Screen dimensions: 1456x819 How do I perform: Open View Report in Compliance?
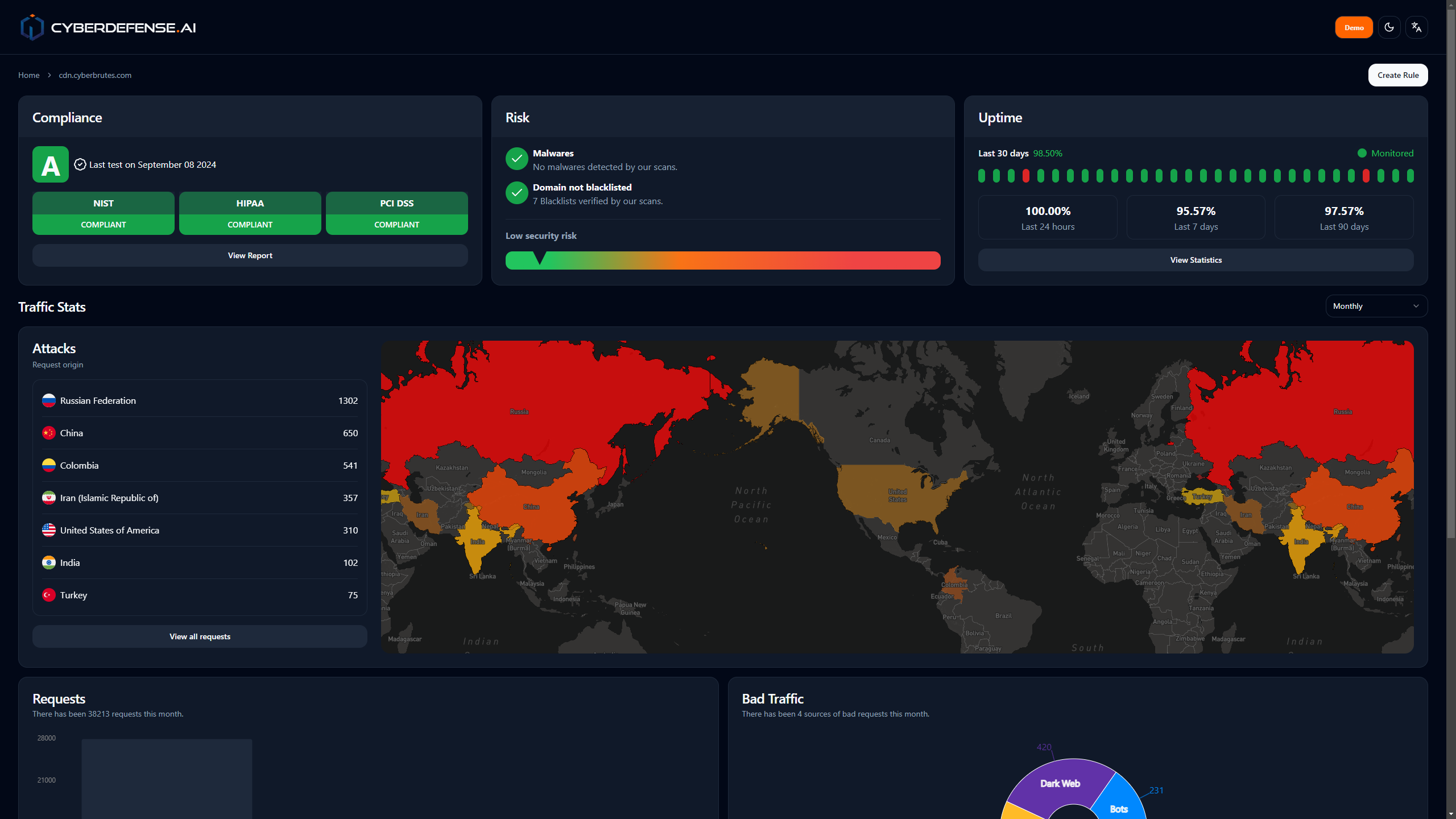(x=250, y=255)
